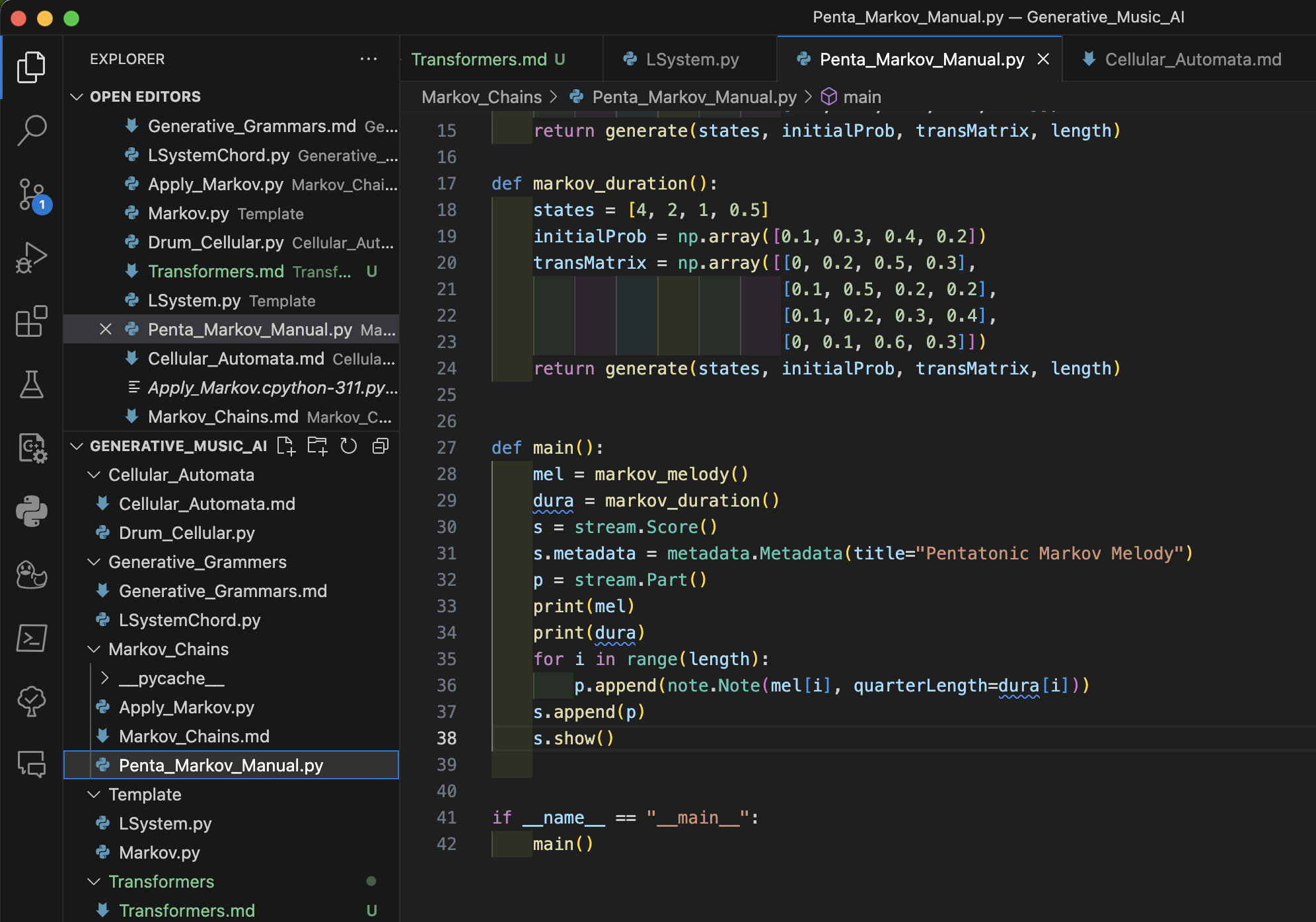1316x922 pixels.
Task: Open Apply_Markov.cpython-311.pyc in Open Editors
Action: (x=231, y=387)
